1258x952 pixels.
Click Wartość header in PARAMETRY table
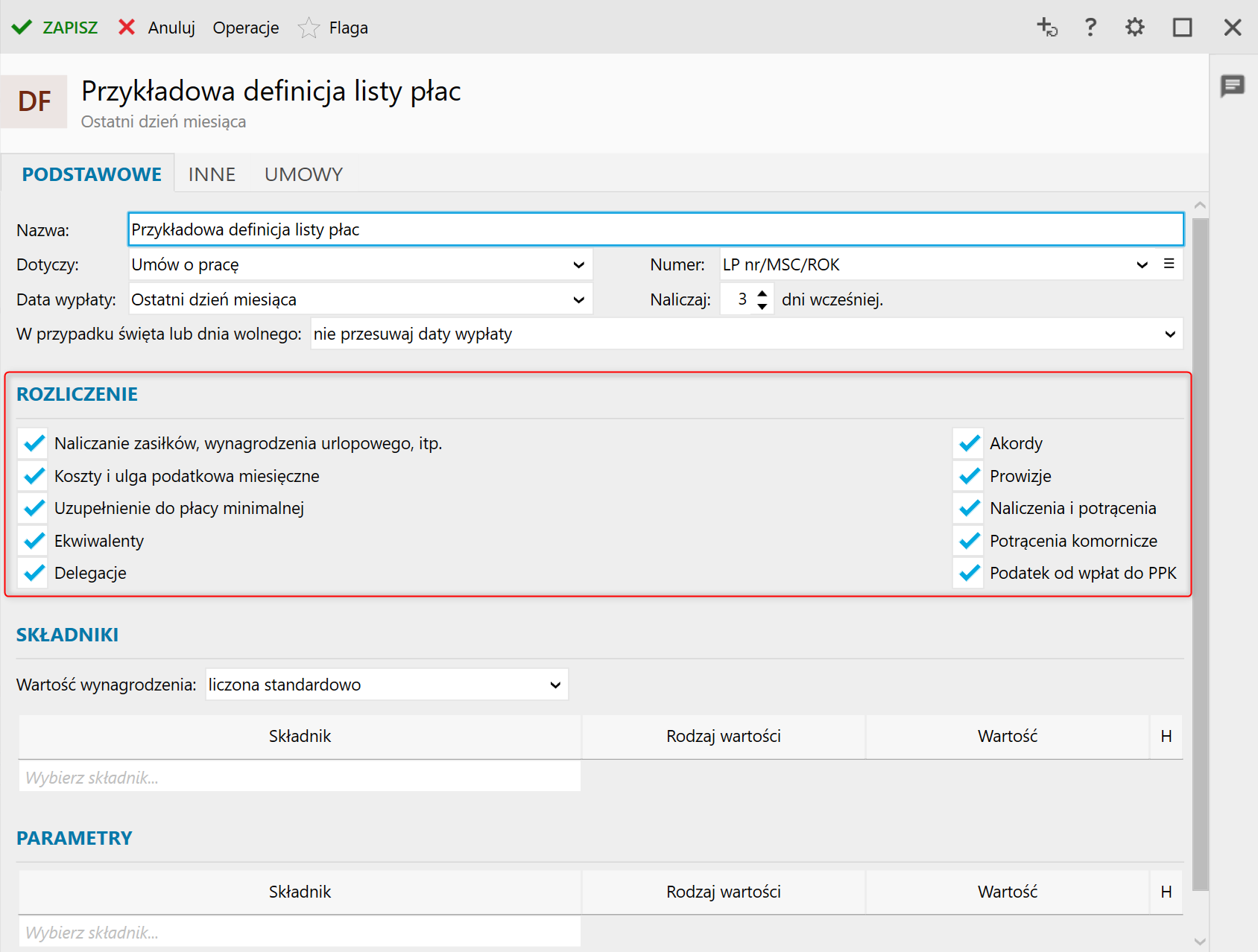[1008, 892]
